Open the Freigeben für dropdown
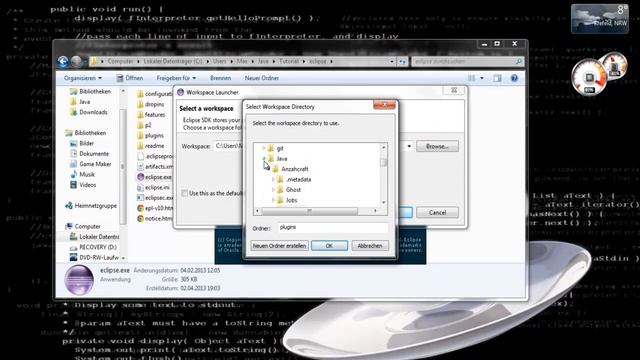 pos(176,78)
